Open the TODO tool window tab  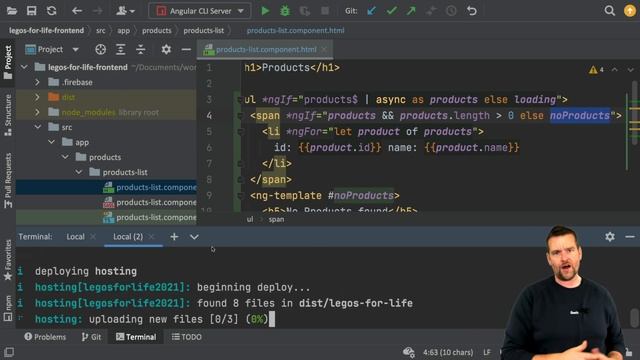point(187,337)
